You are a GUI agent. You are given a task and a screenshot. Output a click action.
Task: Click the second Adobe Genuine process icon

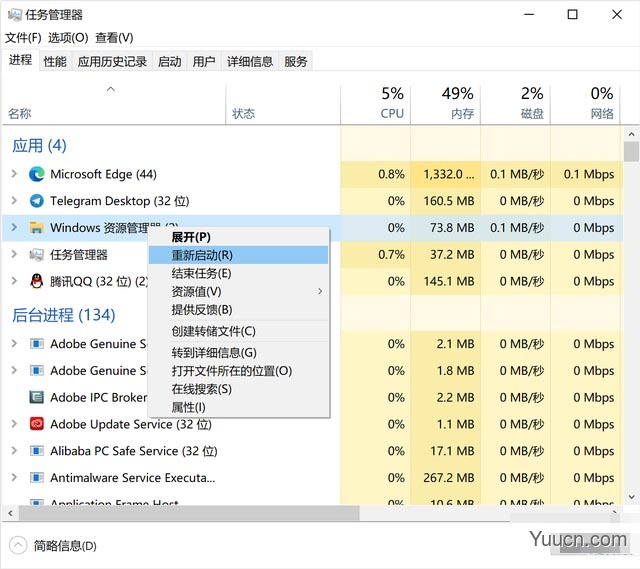(x=36, y=371)
